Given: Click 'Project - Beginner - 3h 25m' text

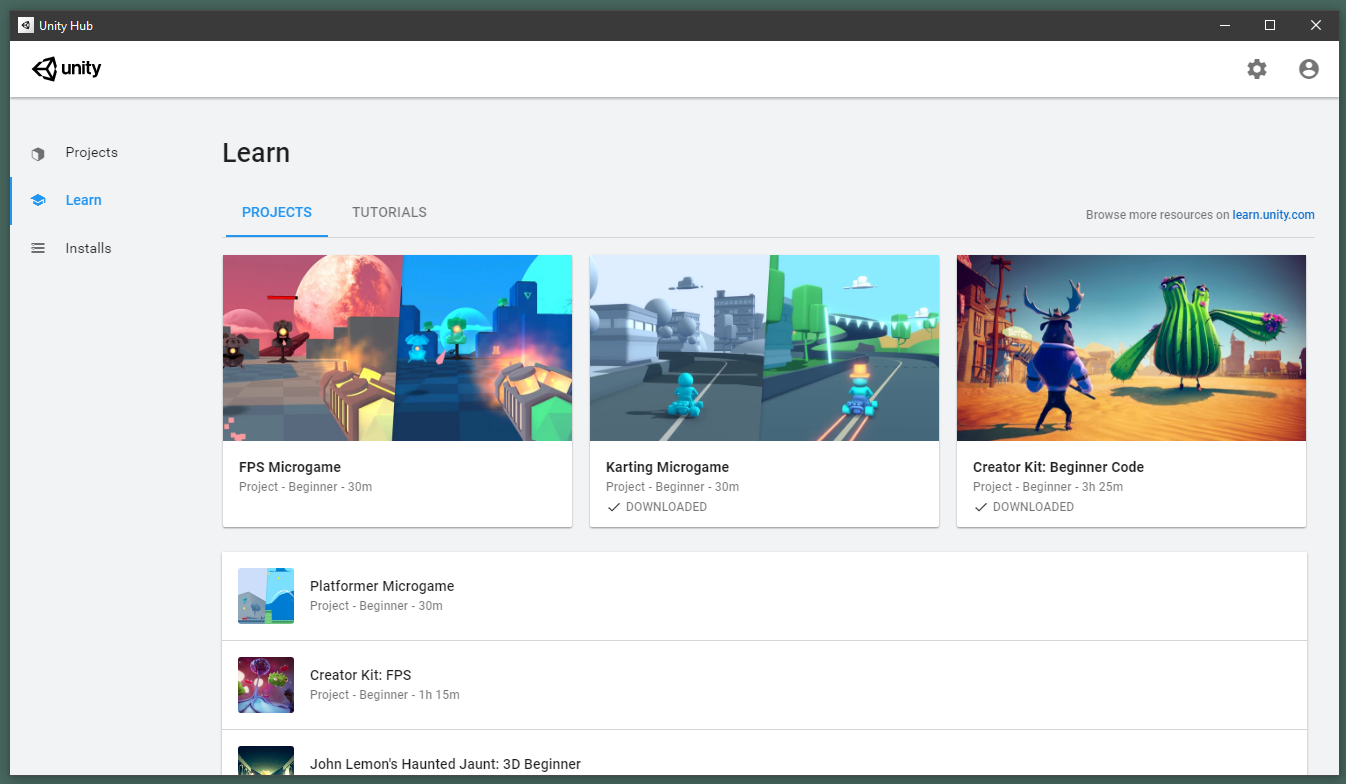Looking at the screenshot, I should (1048, 487).
